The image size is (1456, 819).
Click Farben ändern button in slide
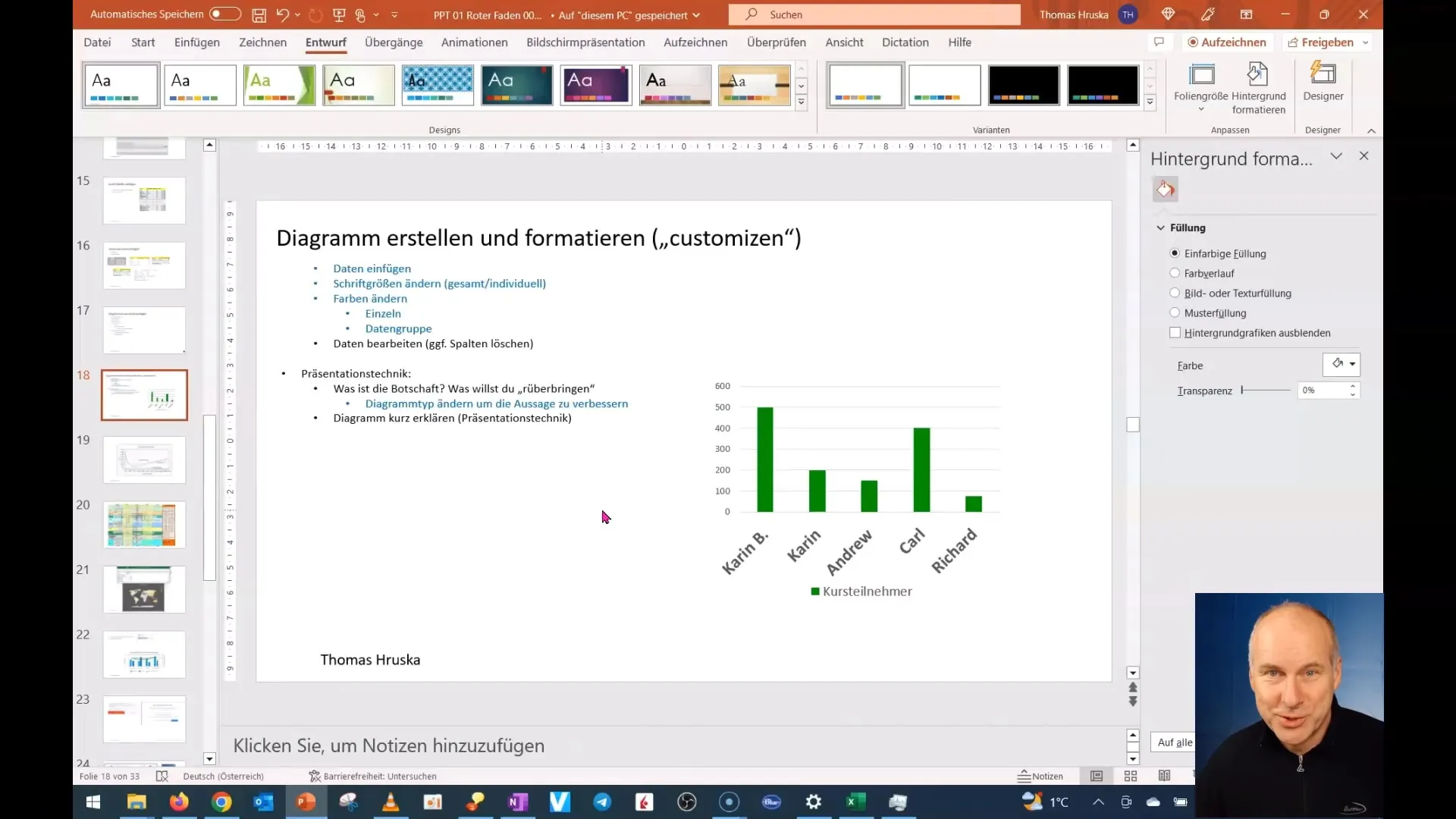coord(369,298)
